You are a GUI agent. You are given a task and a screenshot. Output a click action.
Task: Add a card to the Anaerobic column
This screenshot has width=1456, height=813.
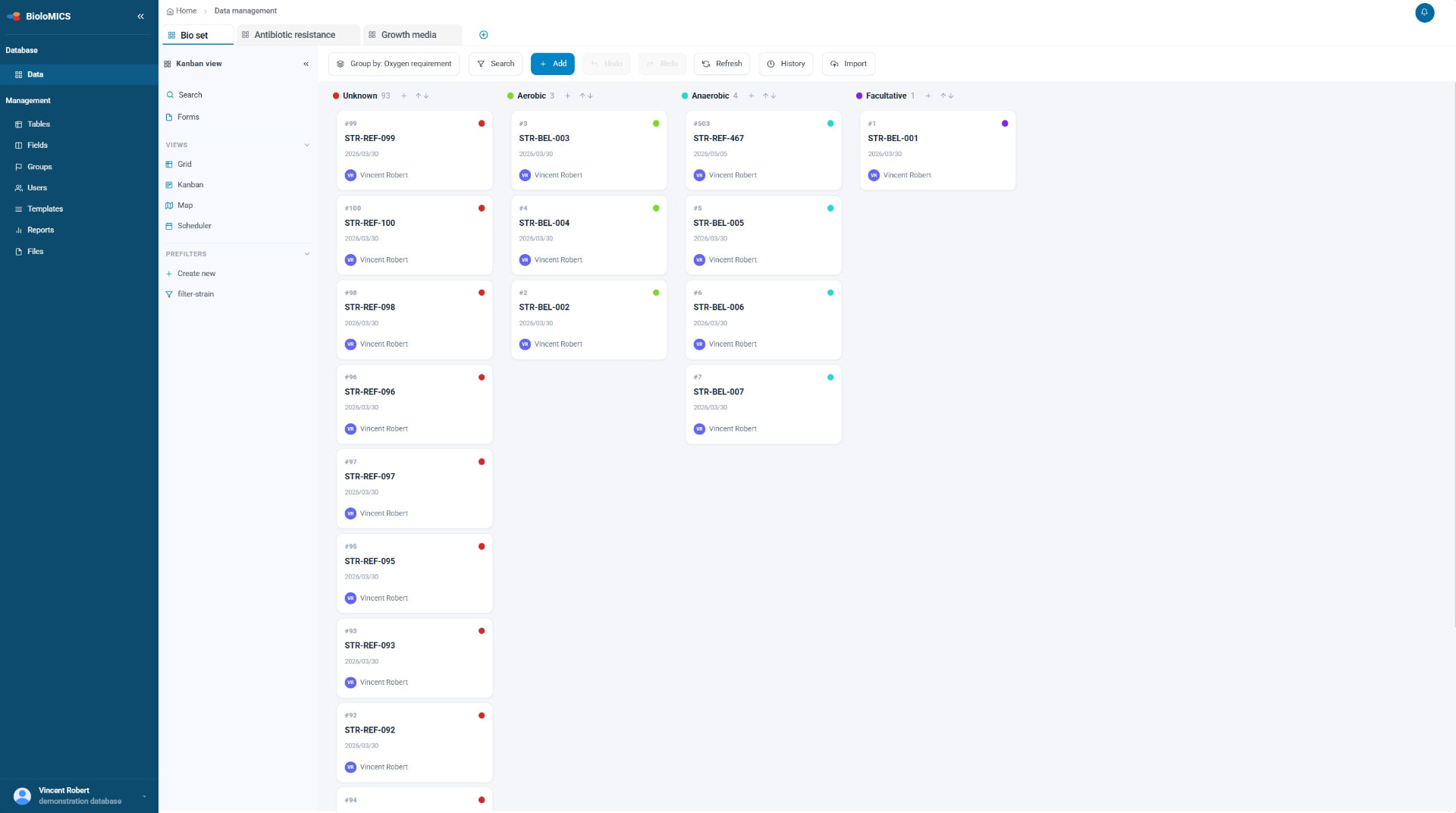tap(752, 96)
